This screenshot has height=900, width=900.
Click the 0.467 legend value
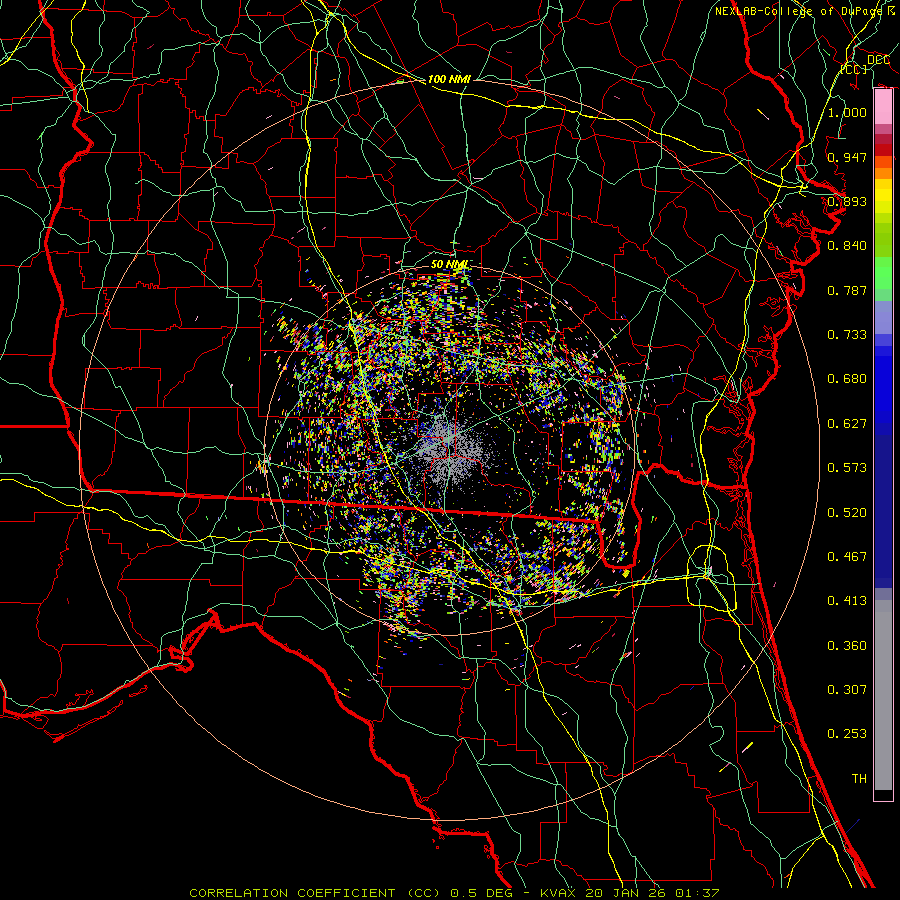(x=847, y=557)
